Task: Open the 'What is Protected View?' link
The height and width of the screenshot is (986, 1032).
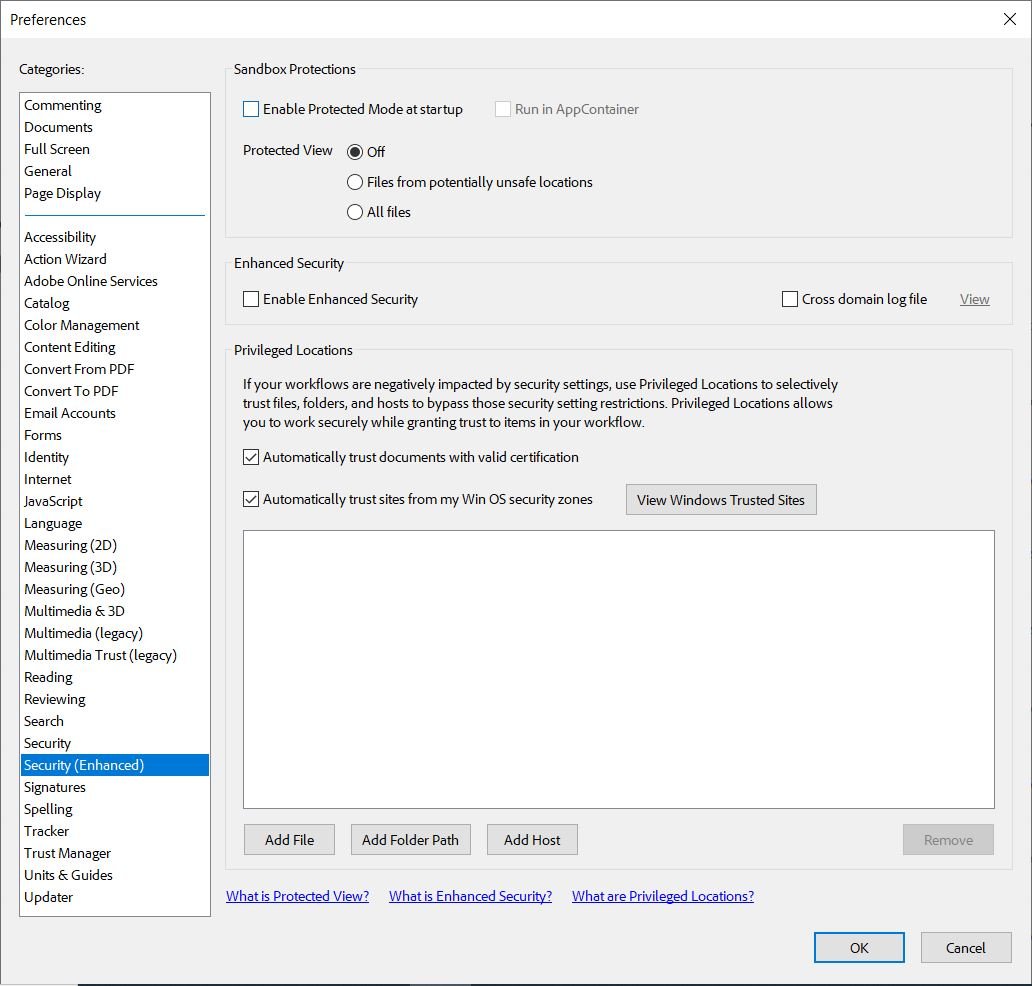Action: [297, 896]
